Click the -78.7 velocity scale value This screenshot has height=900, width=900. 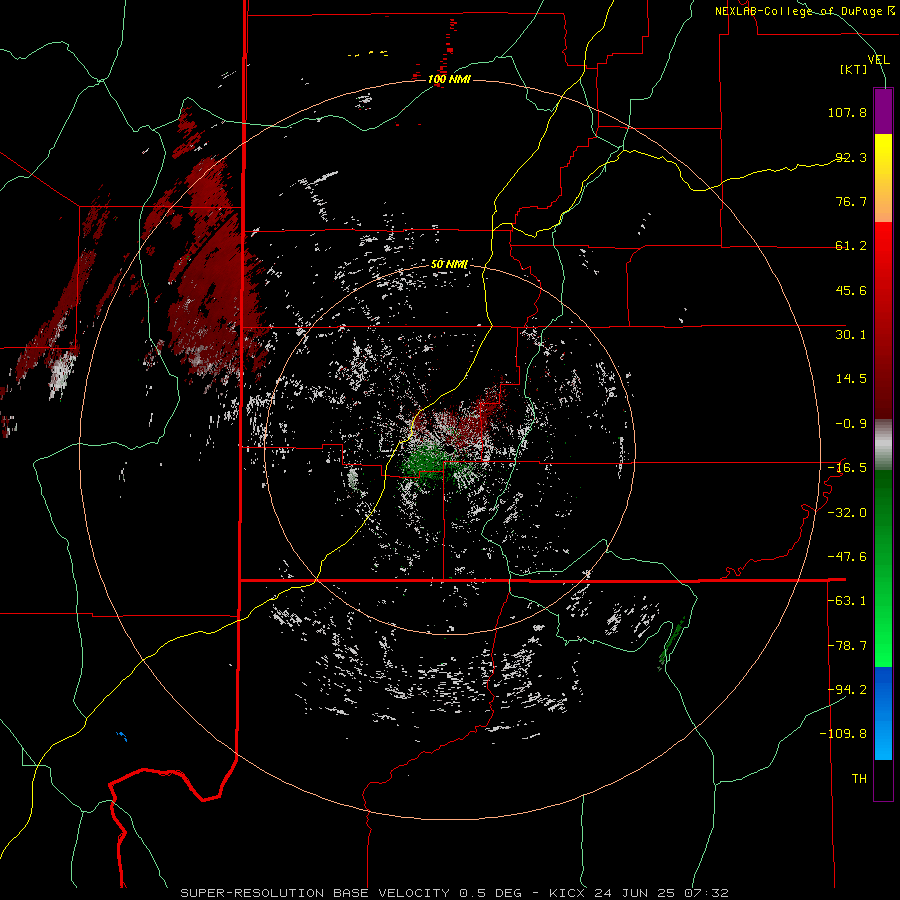[847, 646]
